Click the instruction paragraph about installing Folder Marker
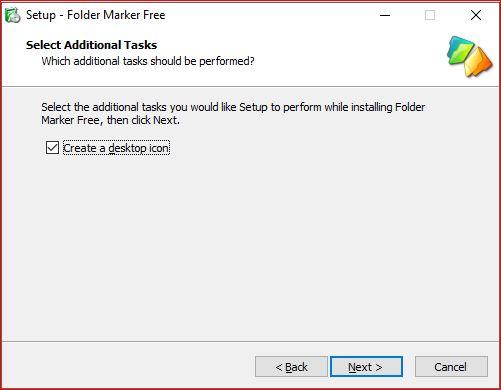501x390 pixels. tap(233, 113)
